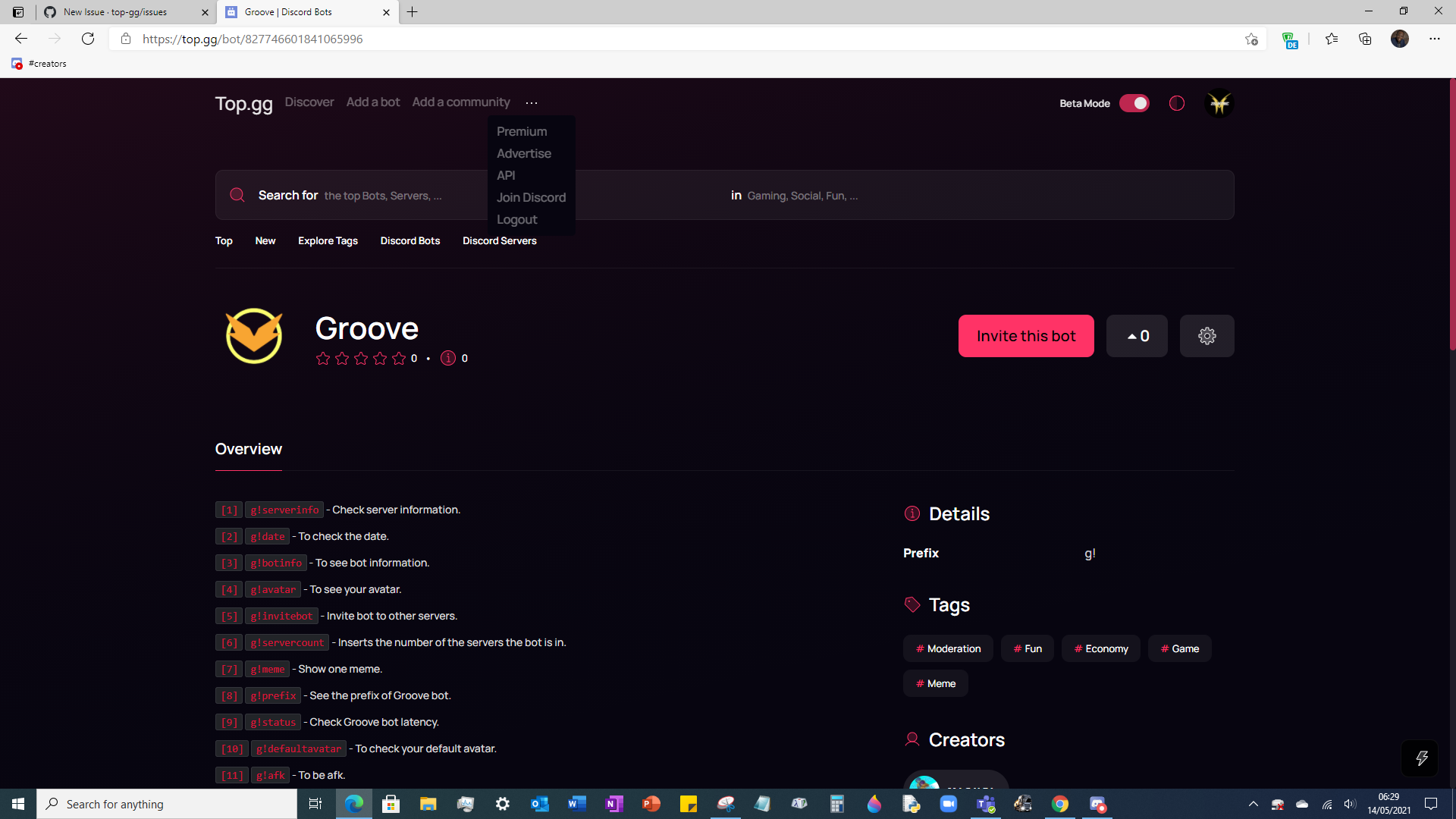Open the user avatar profile icon
Screen dimensions: 1456x819
(1219, 103)
